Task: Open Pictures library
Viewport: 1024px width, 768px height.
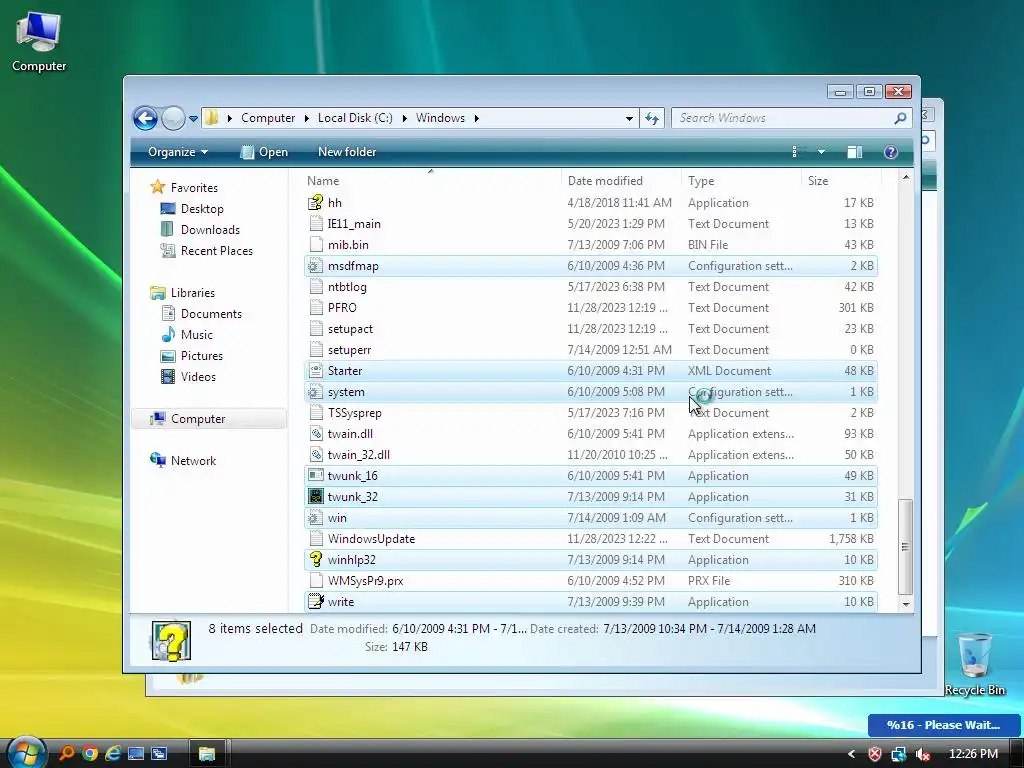Action: (x=202, y=356)
